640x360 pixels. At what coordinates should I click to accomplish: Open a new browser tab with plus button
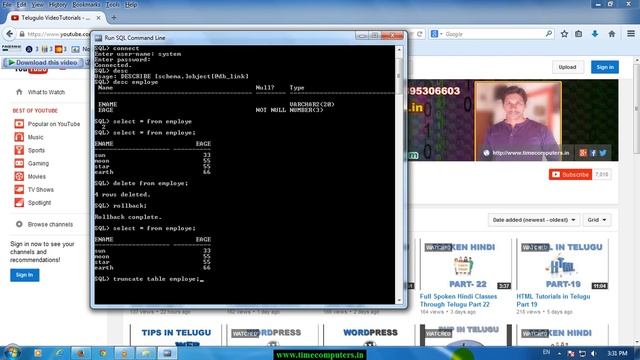pyautogui.click(x=114, y=18)
